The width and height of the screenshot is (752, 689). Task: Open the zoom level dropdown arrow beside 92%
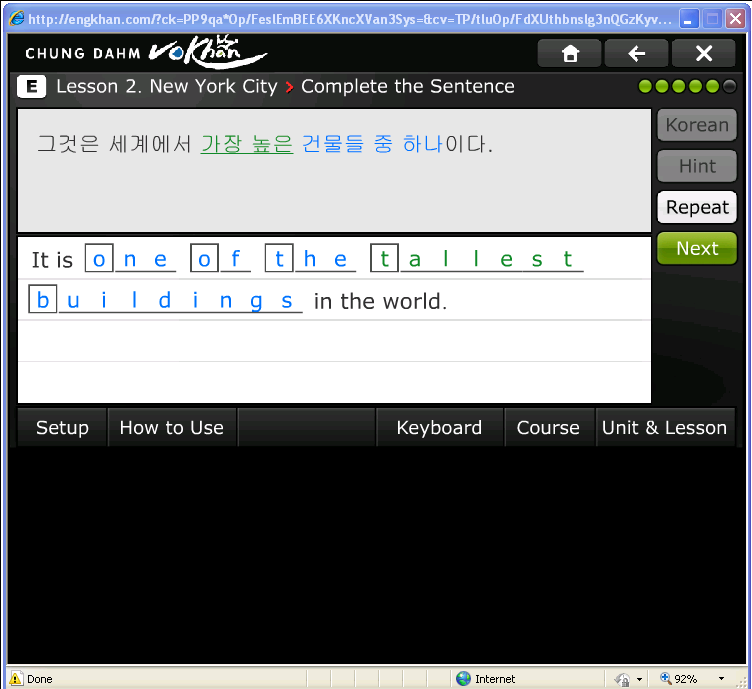click(721, 678)
